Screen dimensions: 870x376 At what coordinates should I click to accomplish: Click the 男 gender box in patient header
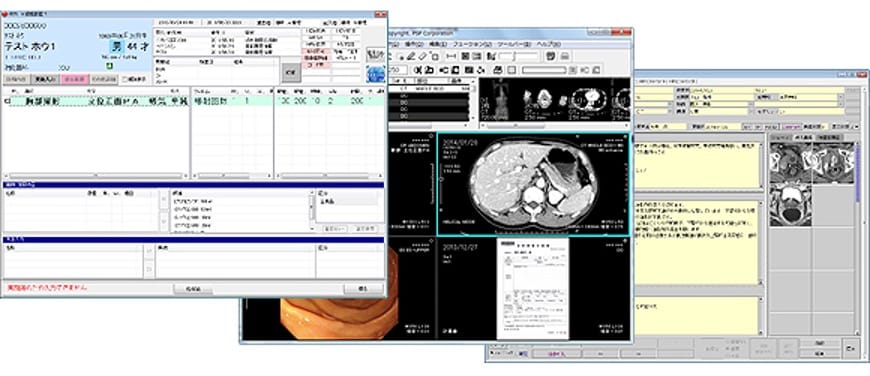coord(117,47)
